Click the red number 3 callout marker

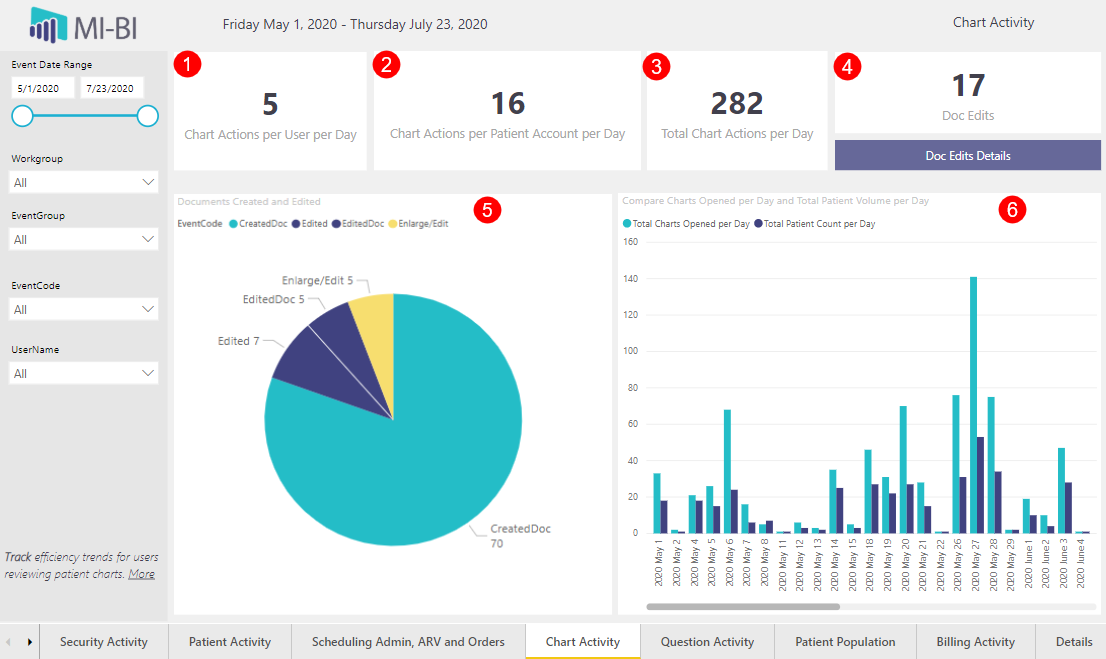[x=657, y=66]
